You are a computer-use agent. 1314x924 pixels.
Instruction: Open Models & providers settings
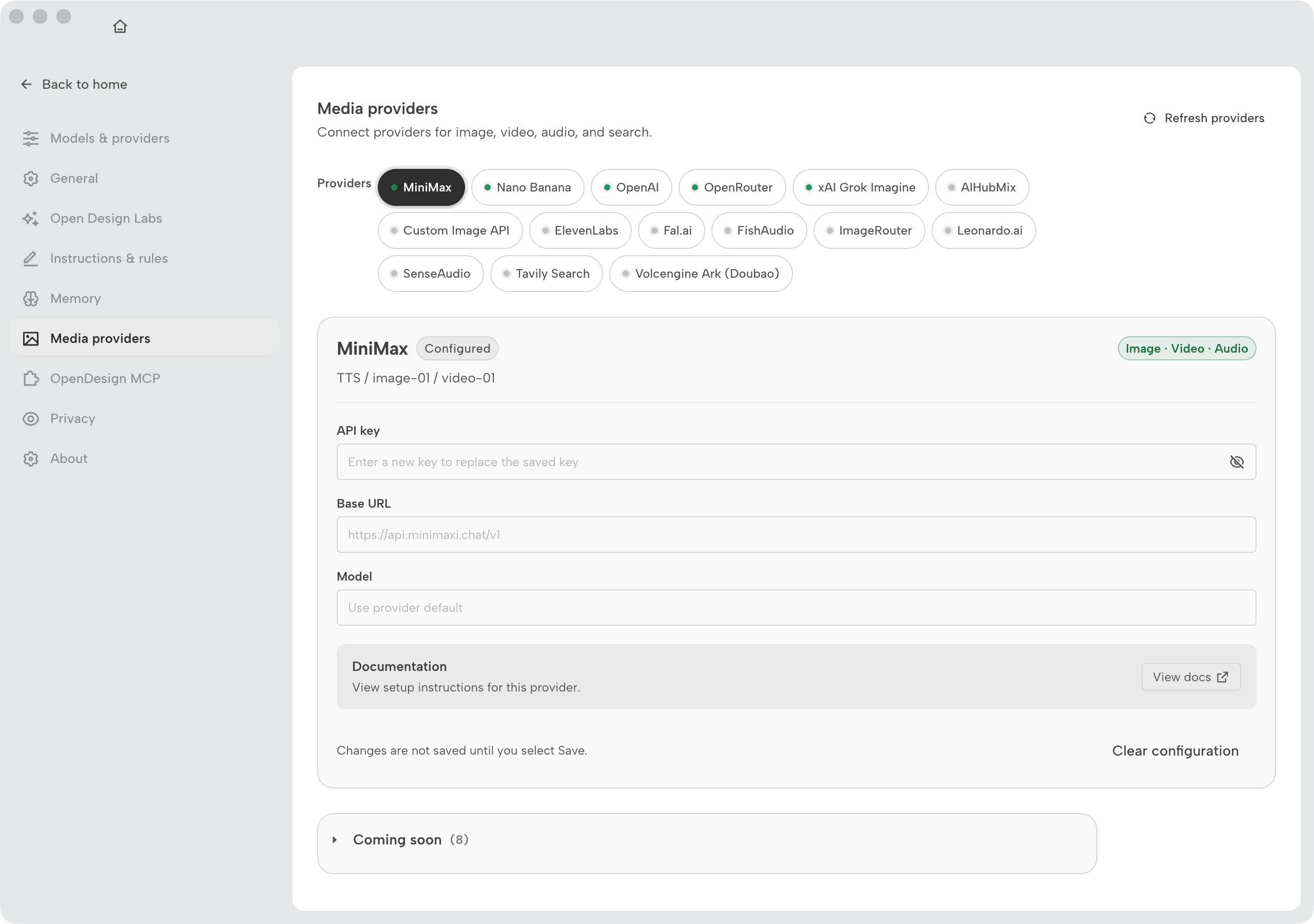pos(144,138)
